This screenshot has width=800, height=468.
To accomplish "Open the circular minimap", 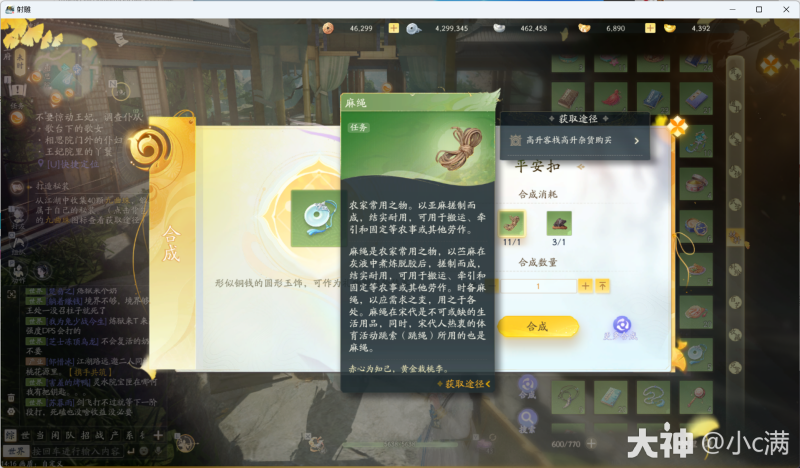I will coord(66,66).
